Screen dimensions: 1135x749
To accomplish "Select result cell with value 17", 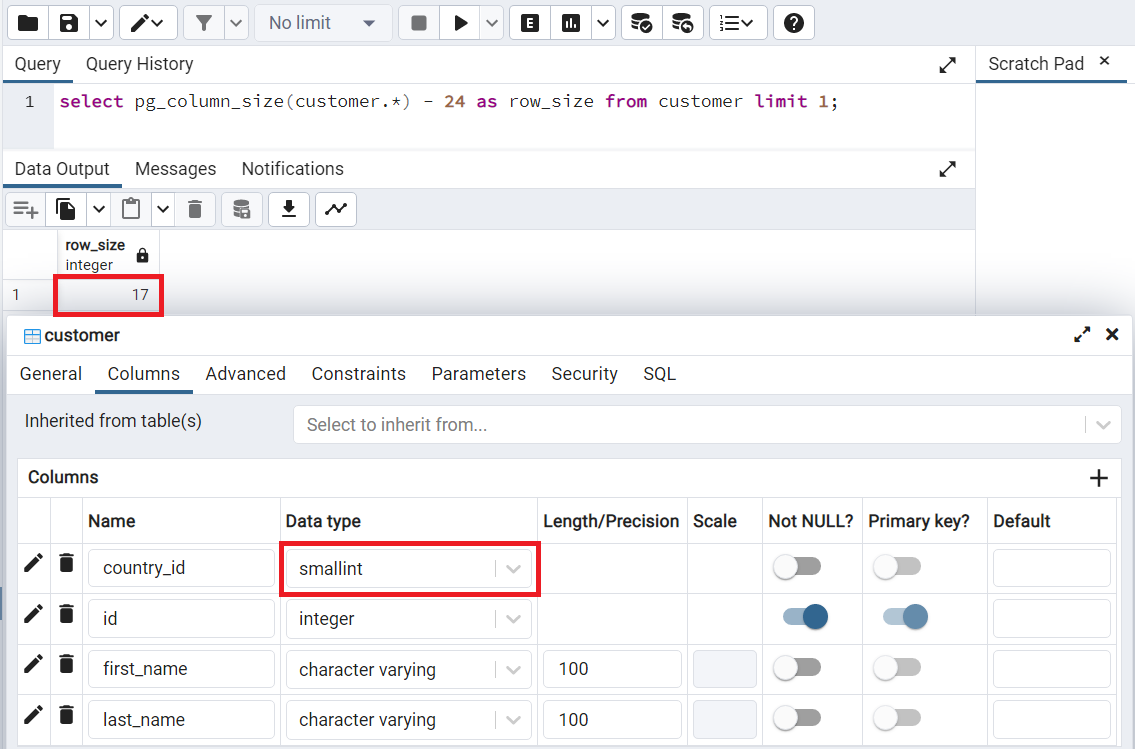I will pos(109,295).
